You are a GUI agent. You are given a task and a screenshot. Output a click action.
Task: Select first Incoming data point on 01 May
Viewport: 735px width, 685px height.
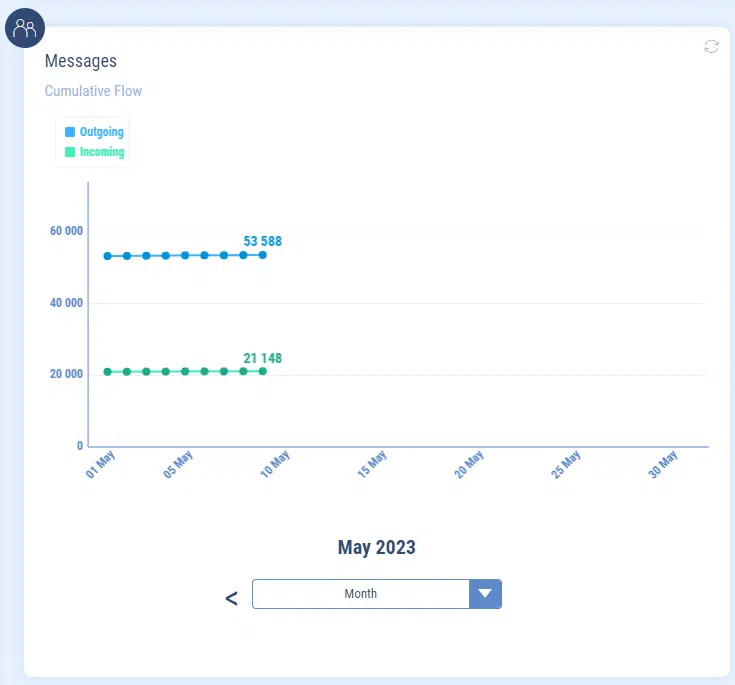coord(108,371)
